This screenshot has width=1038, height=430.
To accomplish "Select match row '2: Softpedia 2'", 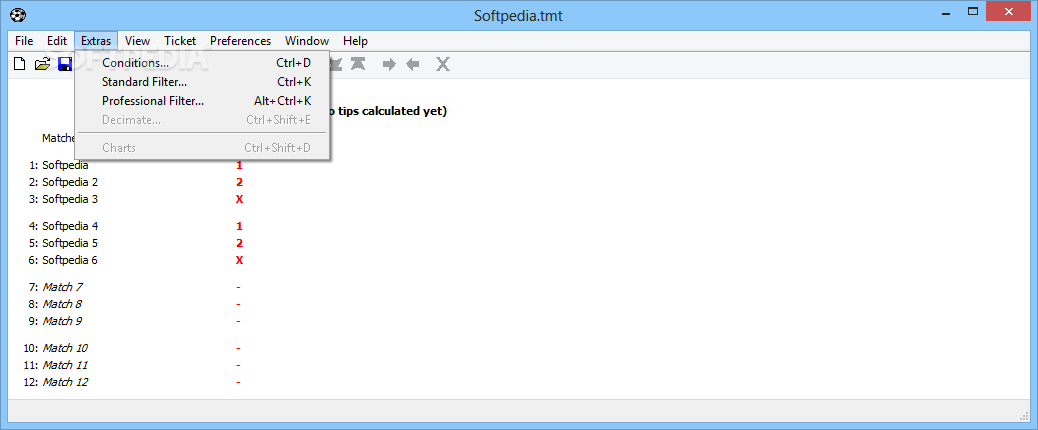I will (64, 182).
